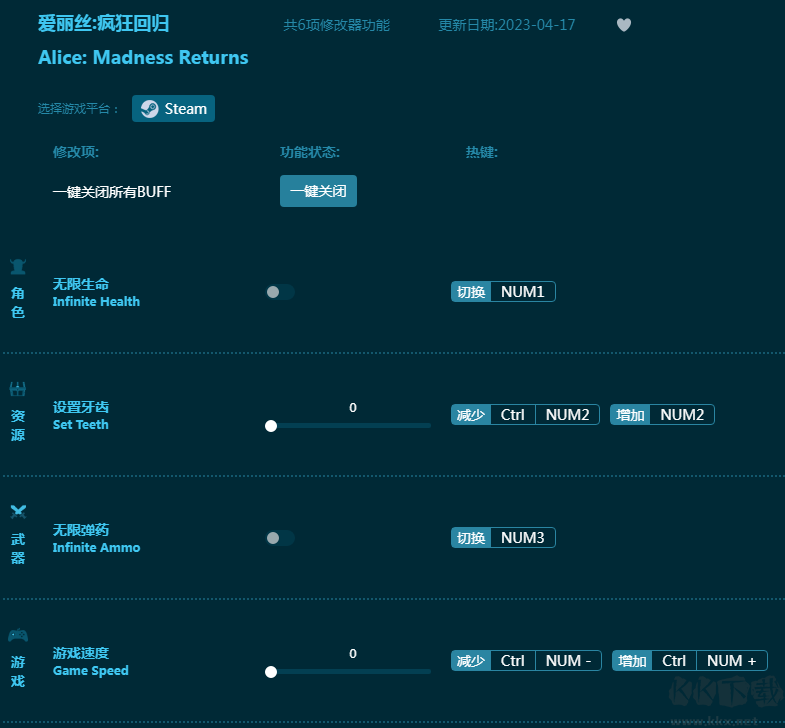The width and height of the screenshot is (785, 728).
Task: Click the crossed swords weapons icon
Action: (x=18, y=511)
